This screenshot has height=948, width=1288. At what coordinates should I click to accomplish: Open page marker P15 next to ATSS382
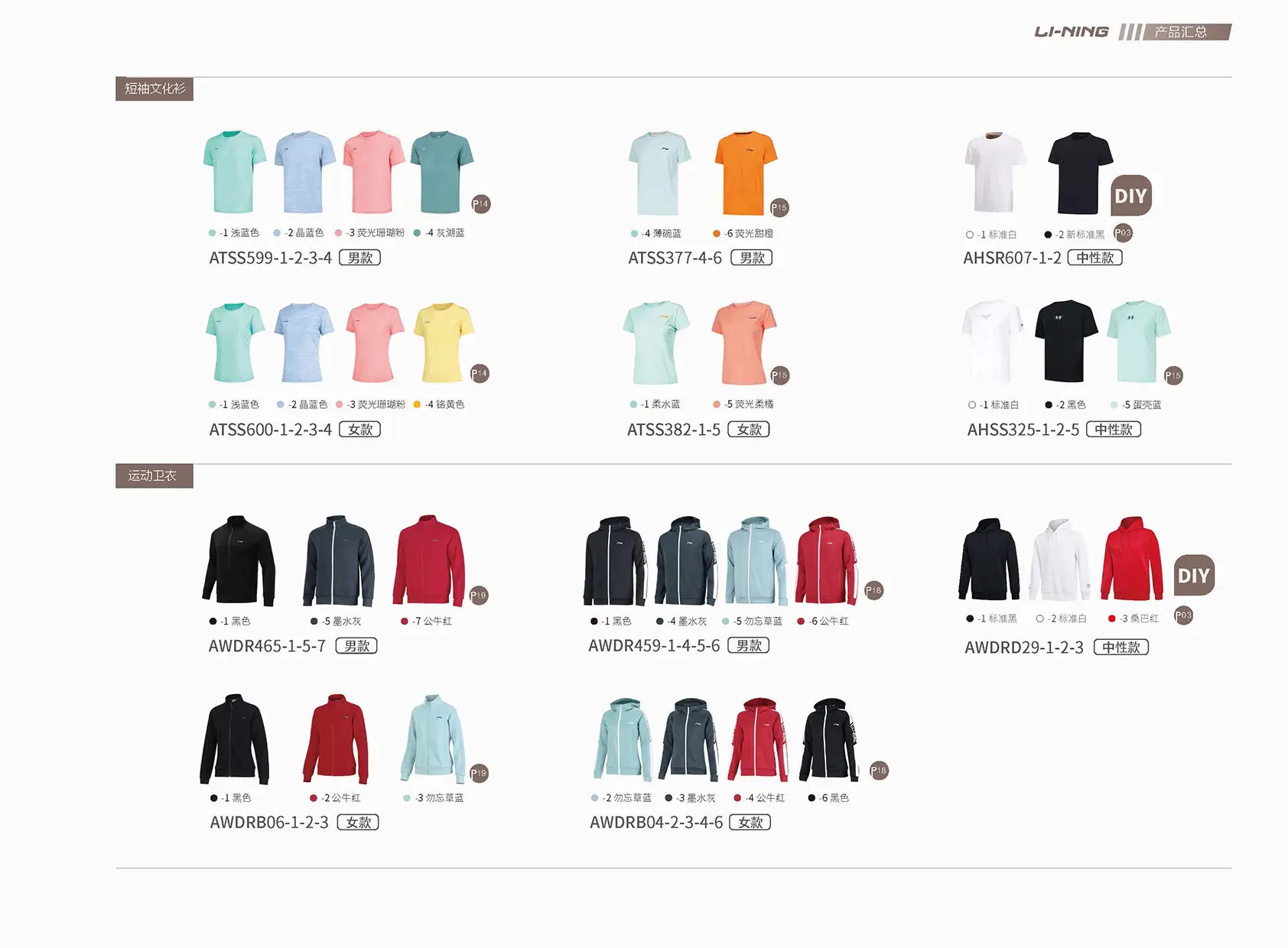point(779,375)
